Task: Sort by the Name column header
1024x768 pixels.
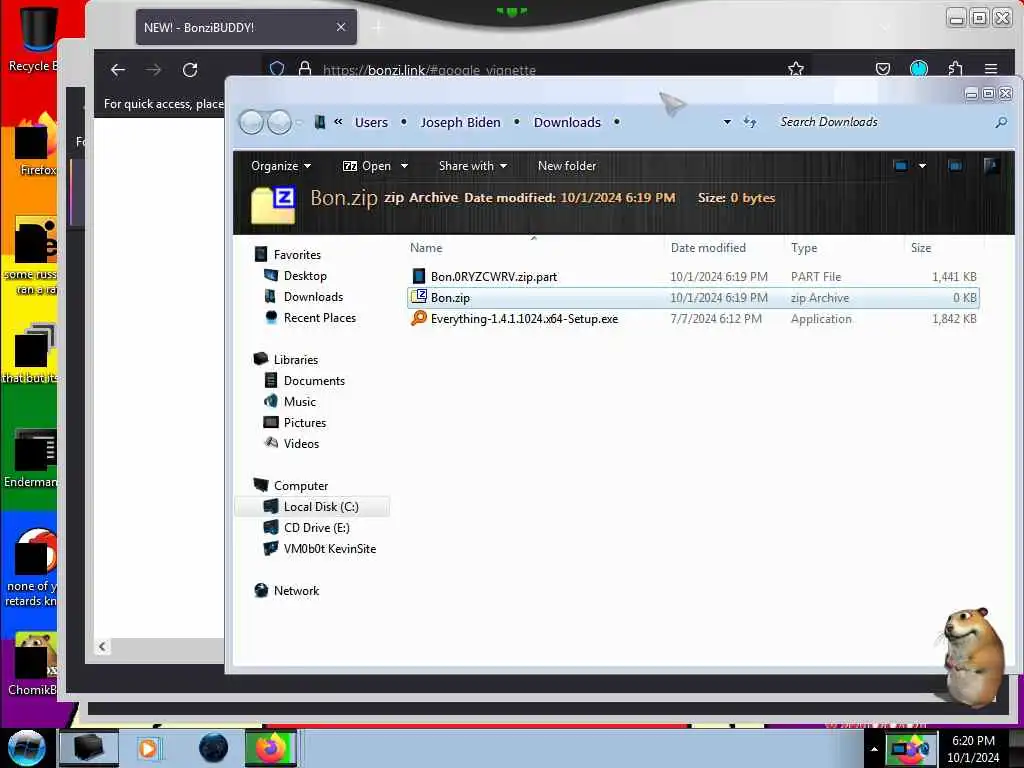Action: click(x=426, y=248)
